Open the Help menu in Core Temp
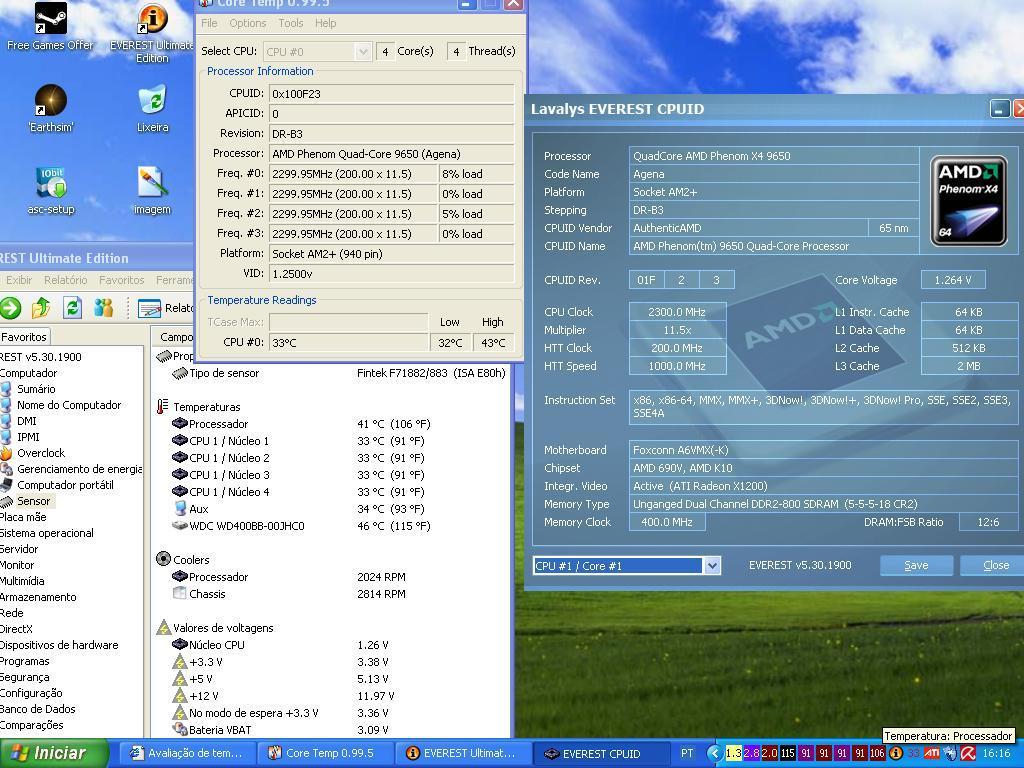The height and width of the screenshot is (768, 1024). pyautogui.click(x=325, y=23)
